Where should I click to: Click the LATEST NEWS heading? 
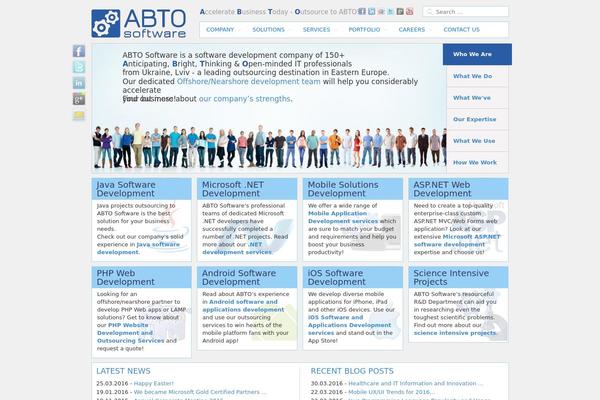[123, 371]
